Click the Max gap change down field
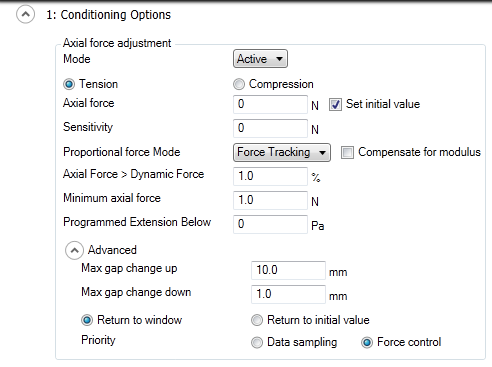Image resolution: width=492 pixels, height=367 pixels. [x=288, y=294]
